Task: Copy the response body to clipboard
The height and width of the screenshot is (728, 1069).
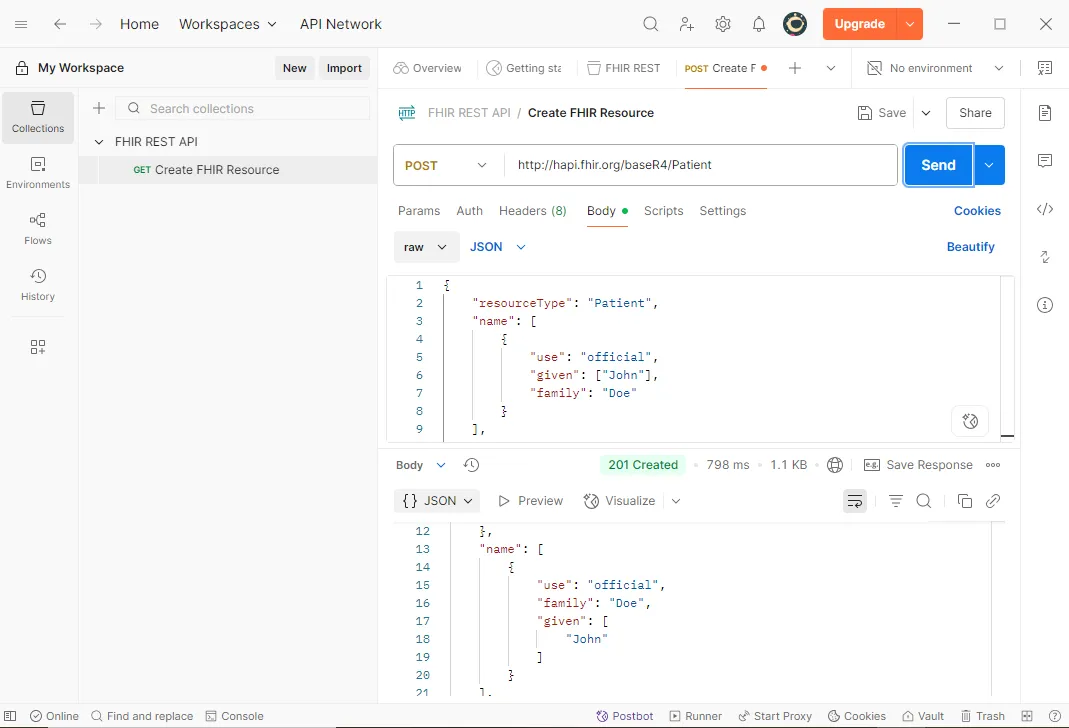Action: click(x=965, y=501)
